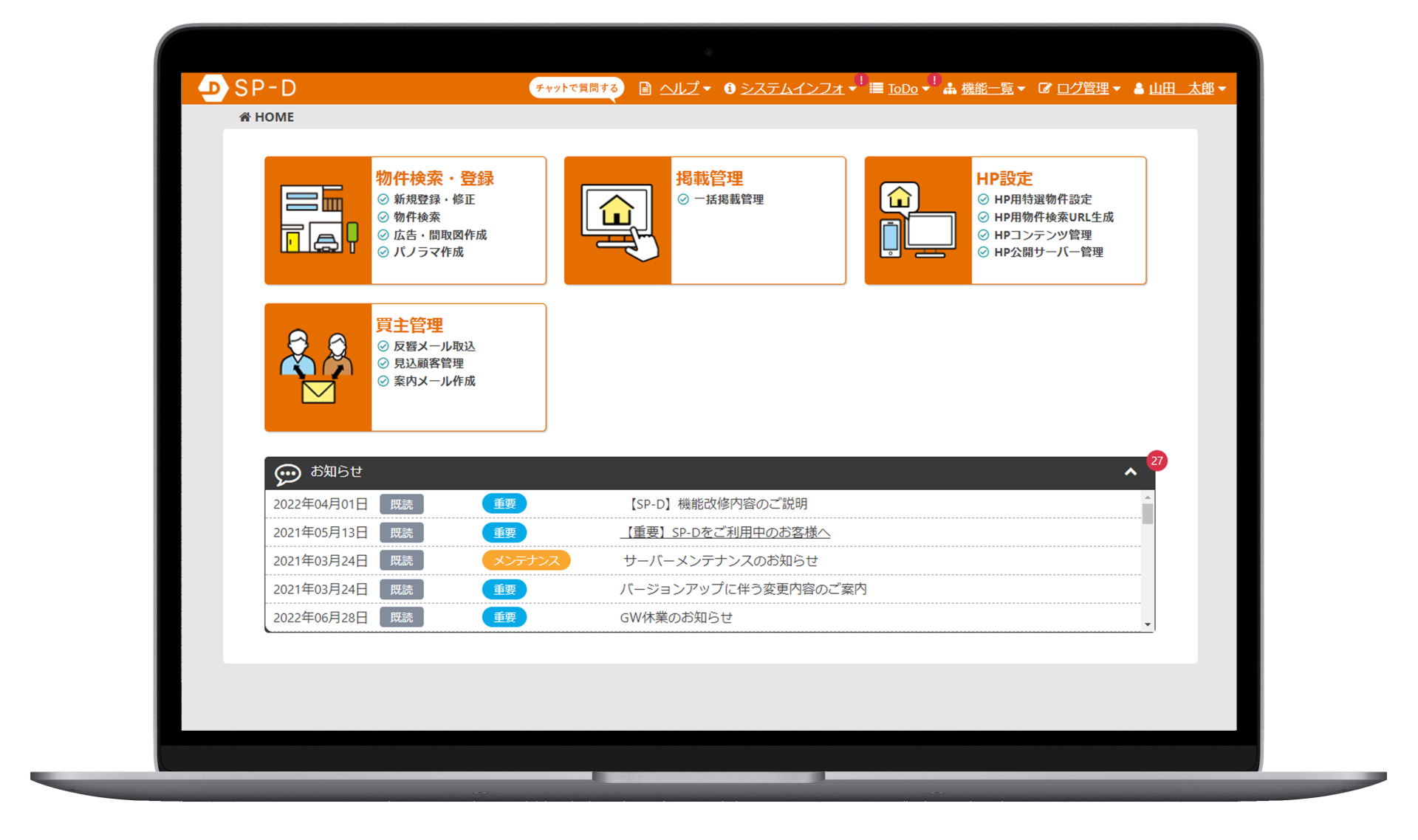Image resolution: width=1418 pixels, height=840 pixels.
Task: Click the お知らせ scrollbar down arrow
Action: (x=1148, y=624)
